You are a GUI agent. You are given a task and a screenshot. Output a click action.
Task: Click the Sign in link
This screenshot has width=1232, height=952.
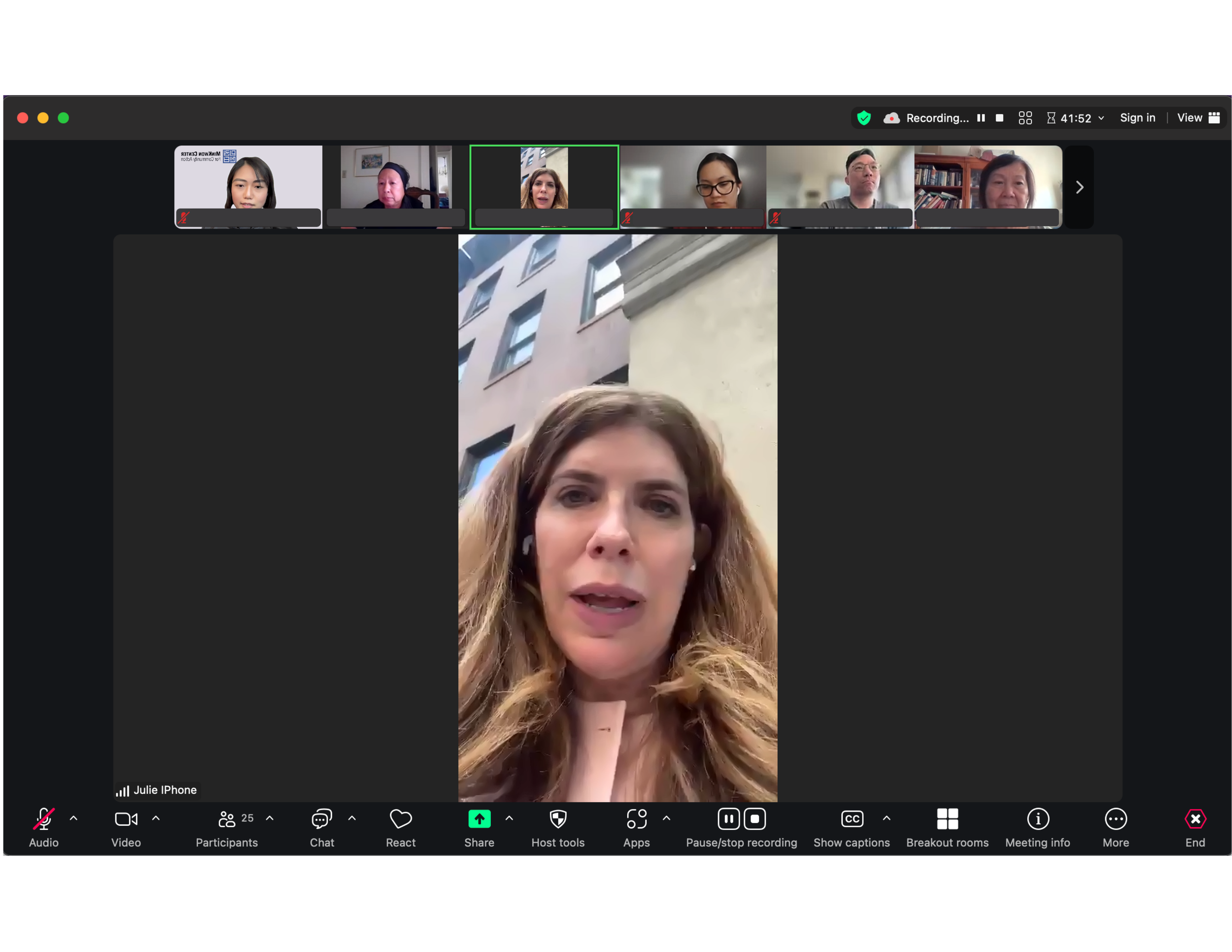(1137, 118)
